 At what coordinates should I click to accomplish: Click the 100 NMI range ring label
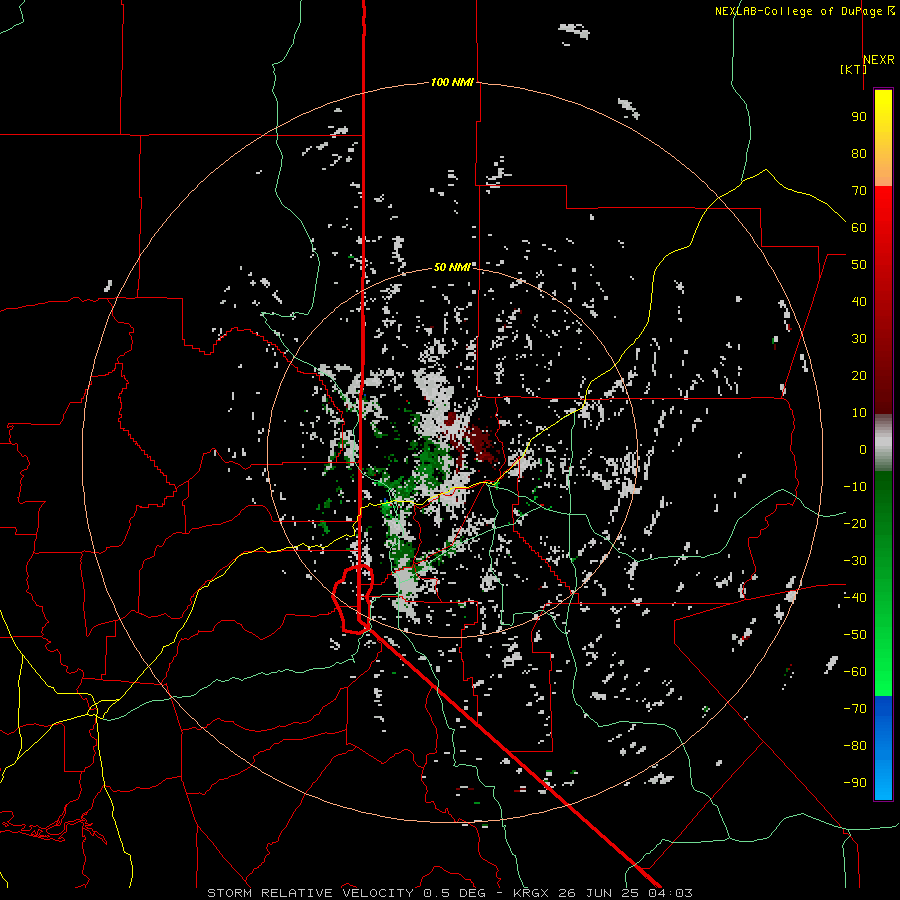452,83
